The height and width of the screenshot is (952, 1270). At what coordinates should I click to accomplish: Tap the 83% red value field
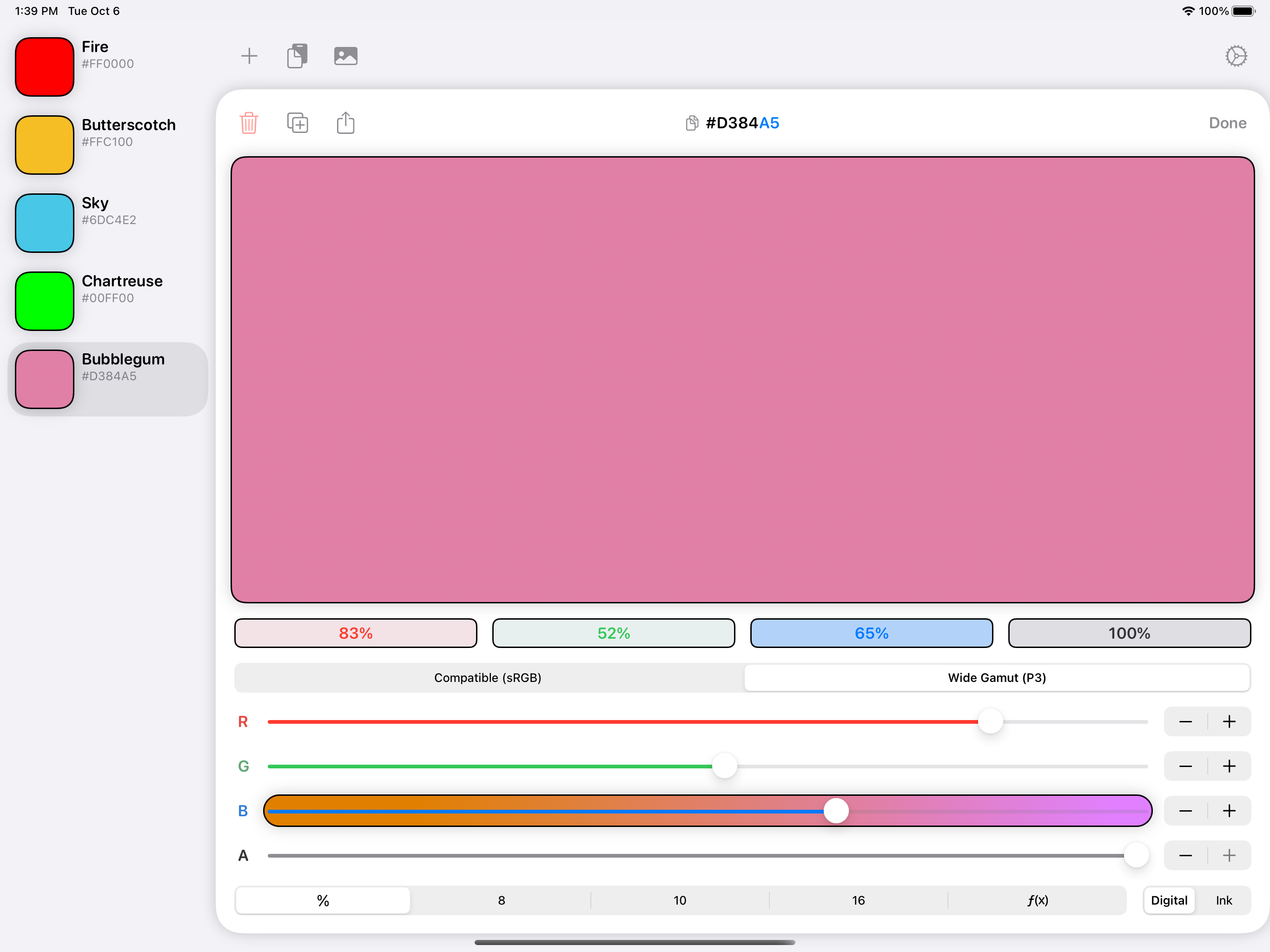click(x=356, y=633)
